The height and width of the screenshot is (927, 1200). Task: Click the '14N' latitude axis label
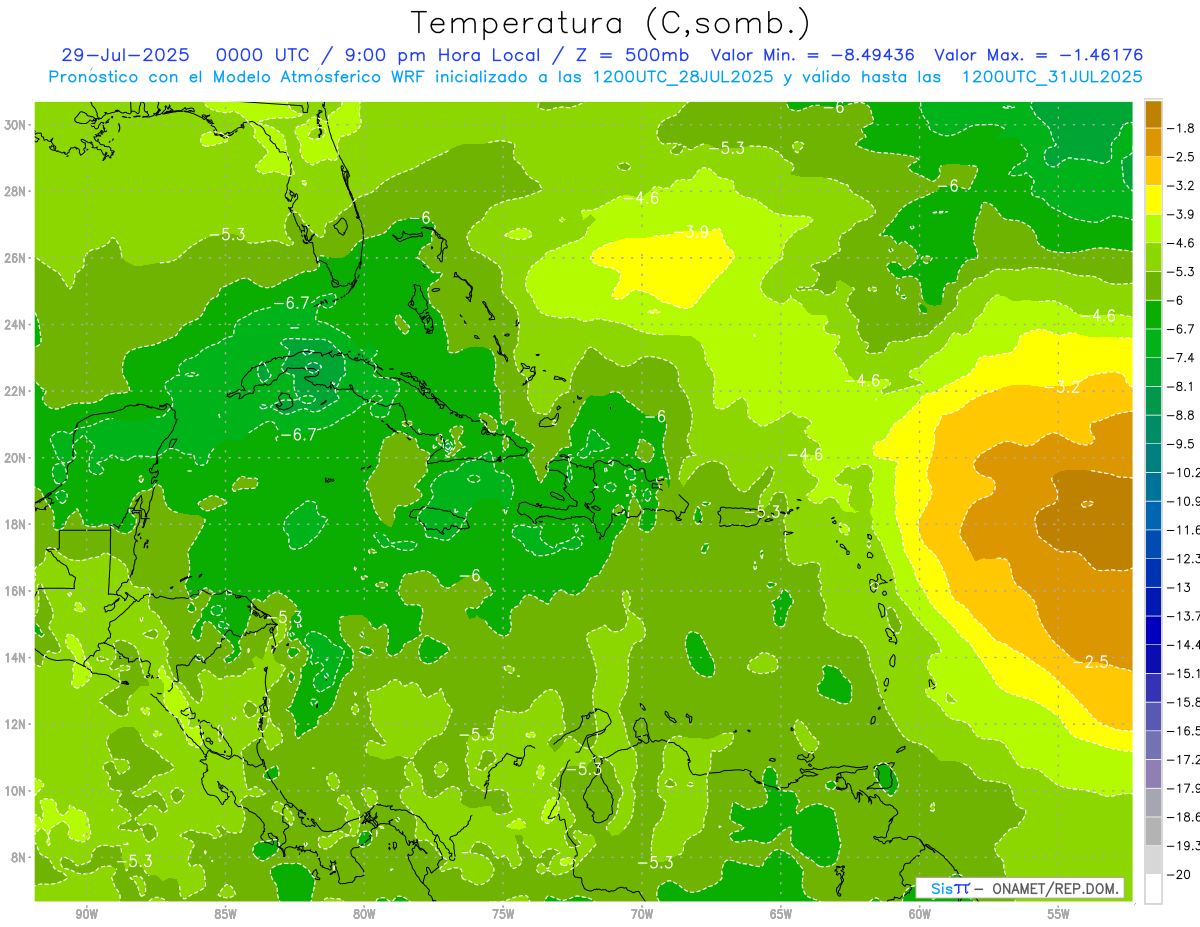(x=17, y=658)
